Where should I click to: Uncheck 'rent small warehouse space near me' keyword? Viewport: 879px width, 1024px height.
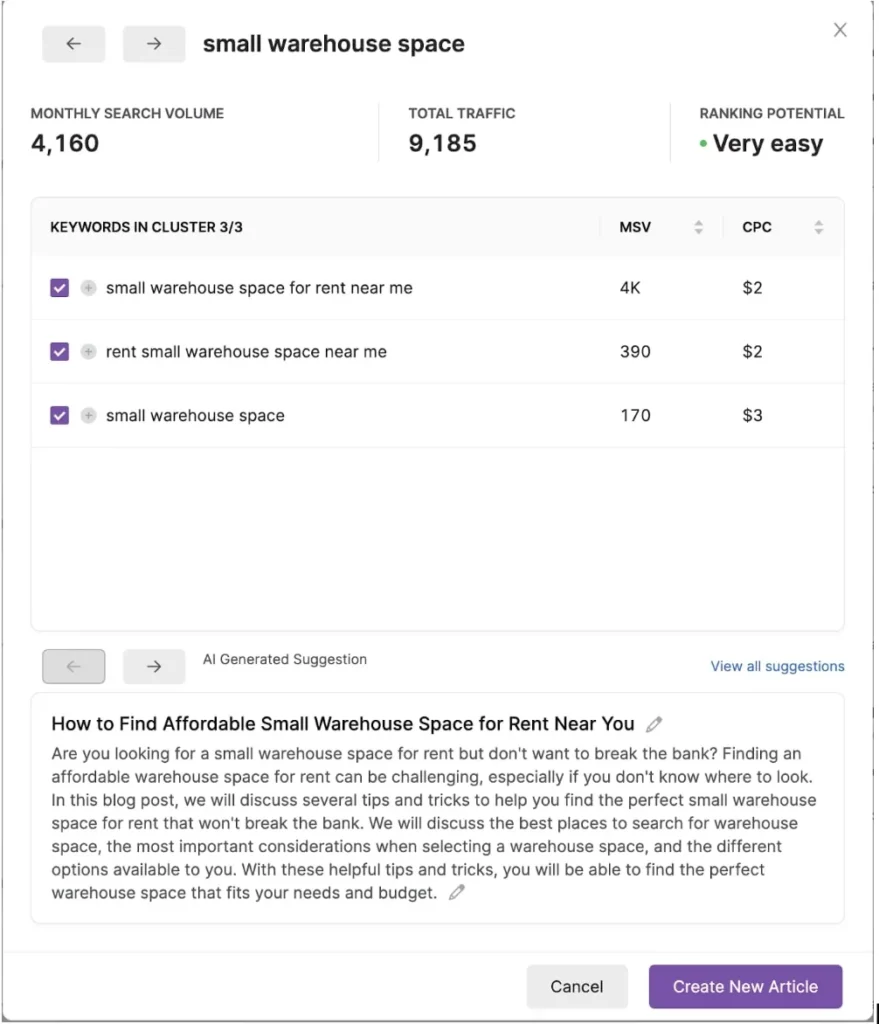(60, 352)
